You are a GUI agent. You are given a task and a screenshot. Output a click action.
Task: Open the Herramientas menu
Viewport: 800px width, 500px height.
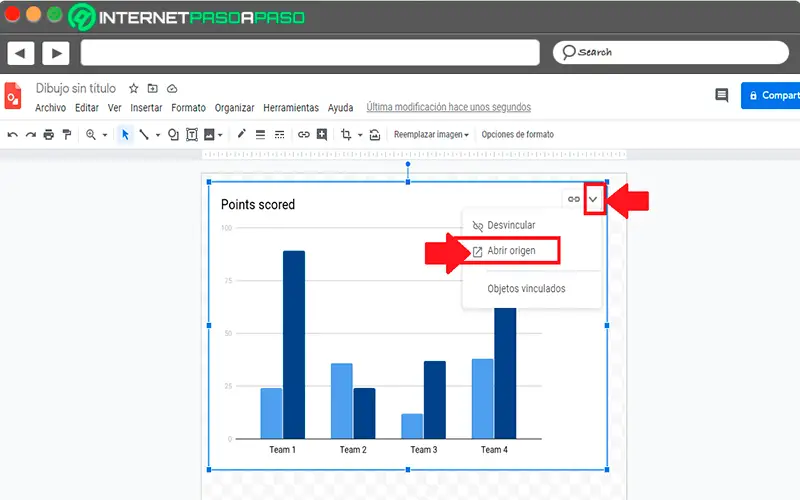[291, 108]
